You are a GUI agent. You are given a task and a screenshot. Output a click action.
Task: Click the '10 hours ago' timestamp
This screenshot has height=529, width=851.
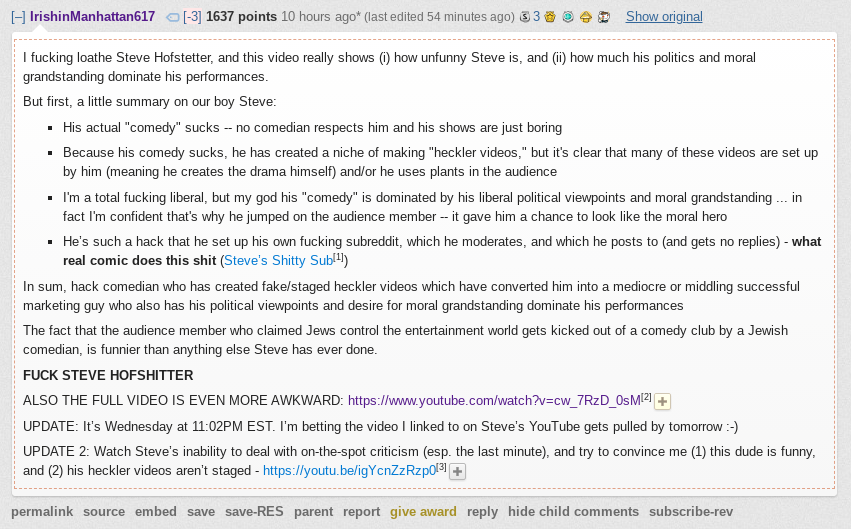(x=319, y=17)
